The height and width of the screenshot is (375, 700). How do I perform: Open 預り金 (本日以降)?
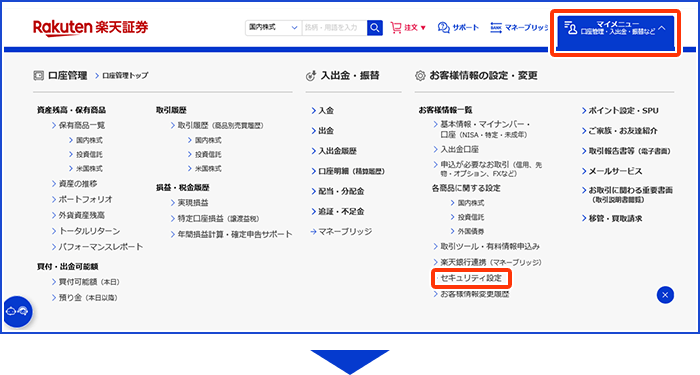85,298
